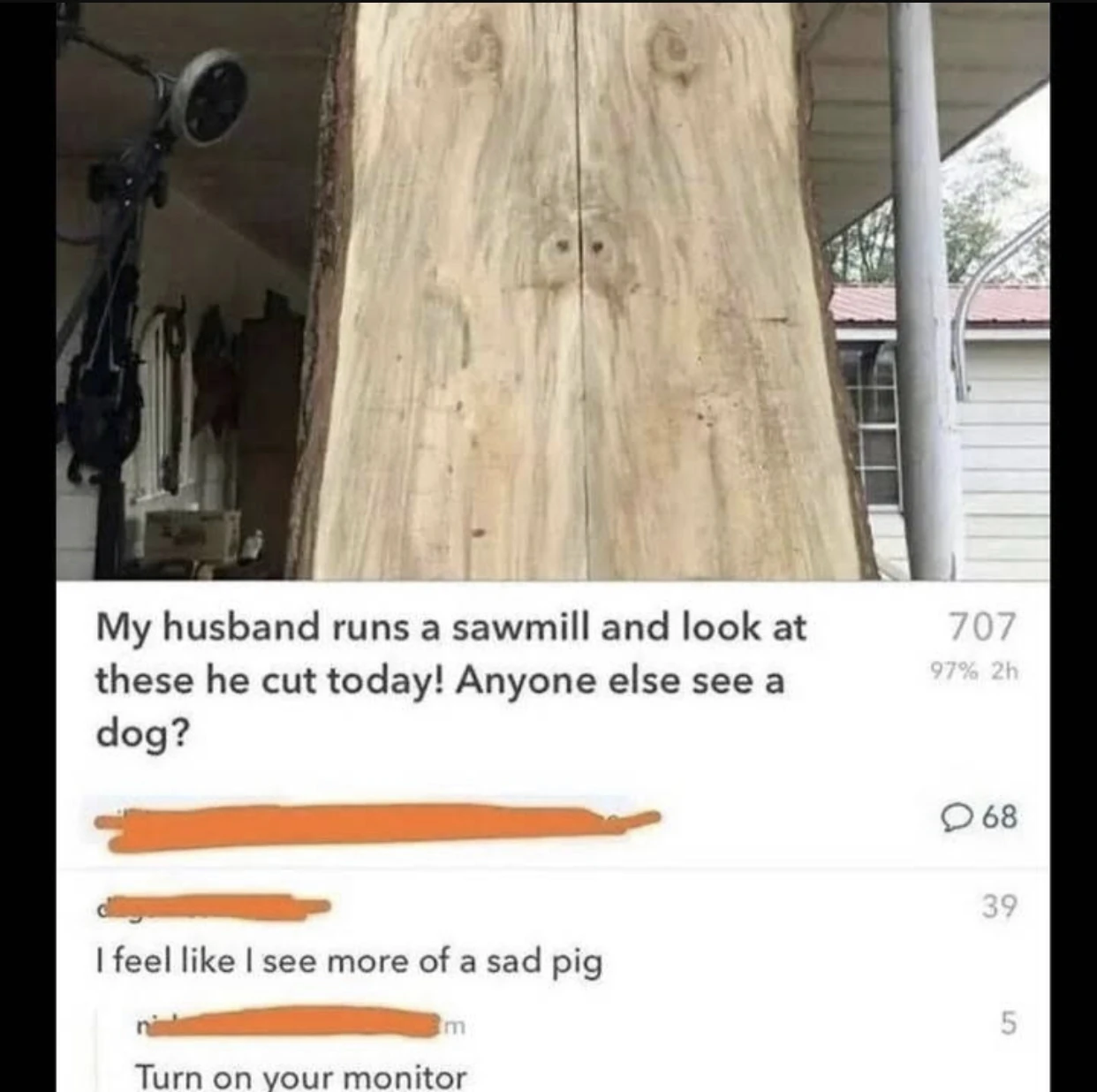The height and width of the screenshot is (1092, 1097).
Task: Select the comment 'I feel like I see more of a sad pig'
Action: click(349, 961)
